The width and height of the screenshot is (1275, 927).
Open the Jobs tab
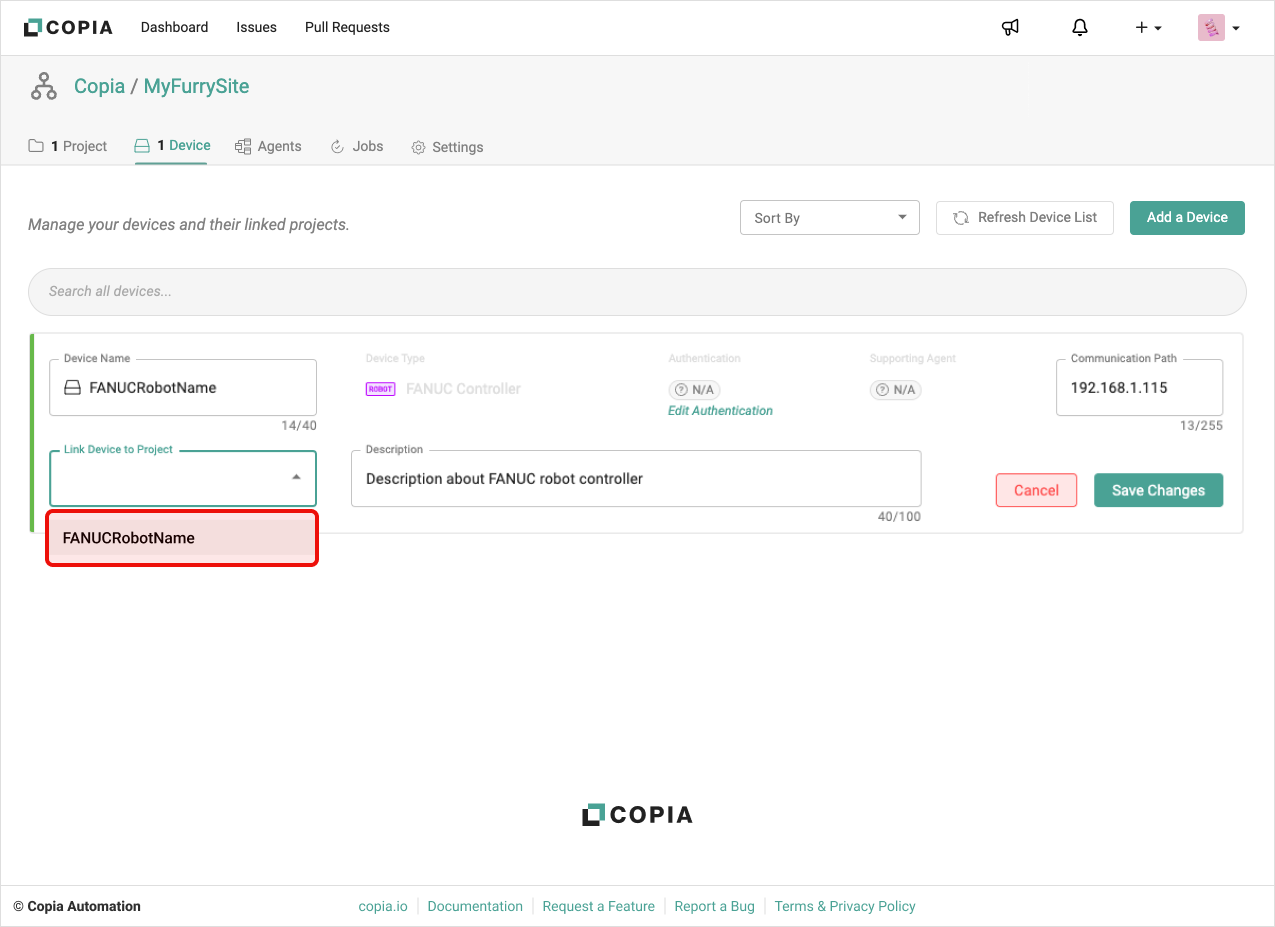[x=357, y=147]
